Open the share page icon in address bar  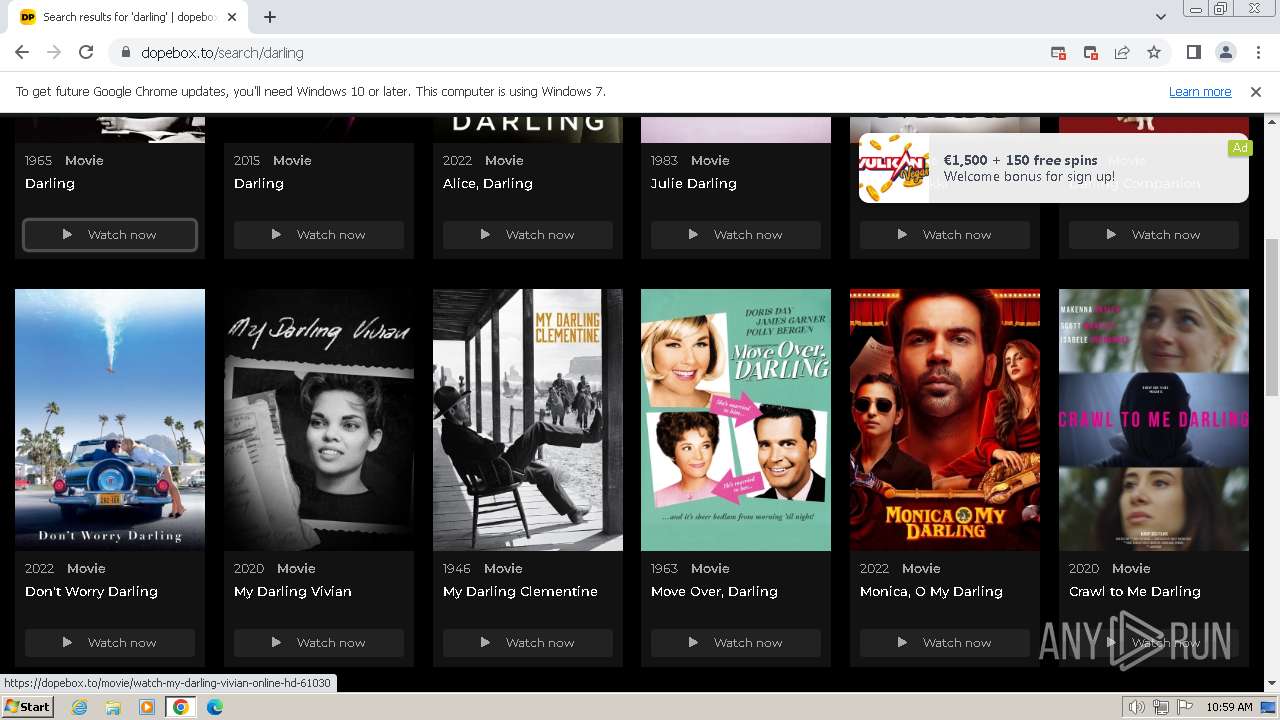pyautogui.click(x=1122, y=52)
